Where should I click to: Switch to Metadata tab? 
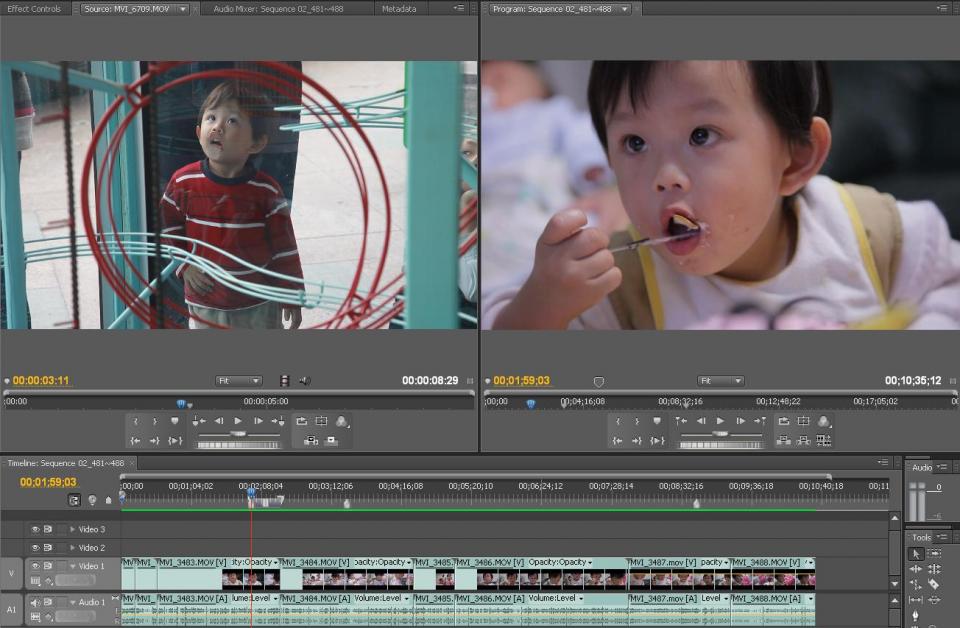[399, 9]
